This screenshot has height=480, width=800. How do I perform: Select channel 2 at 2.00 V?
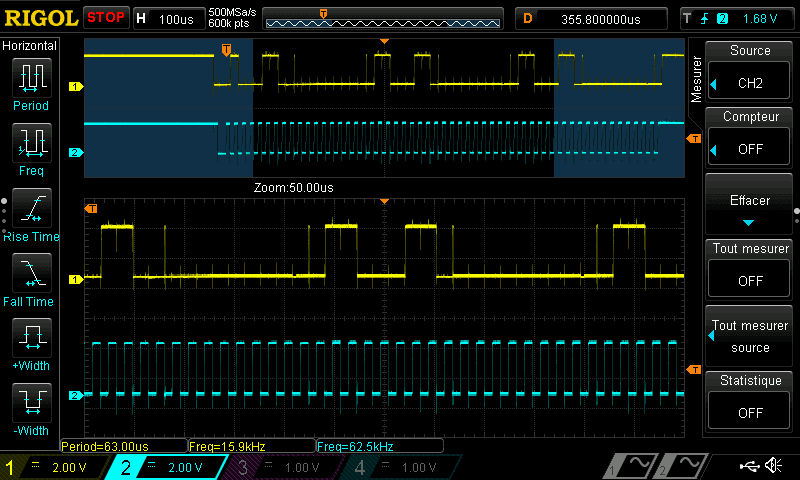[167, 467]
